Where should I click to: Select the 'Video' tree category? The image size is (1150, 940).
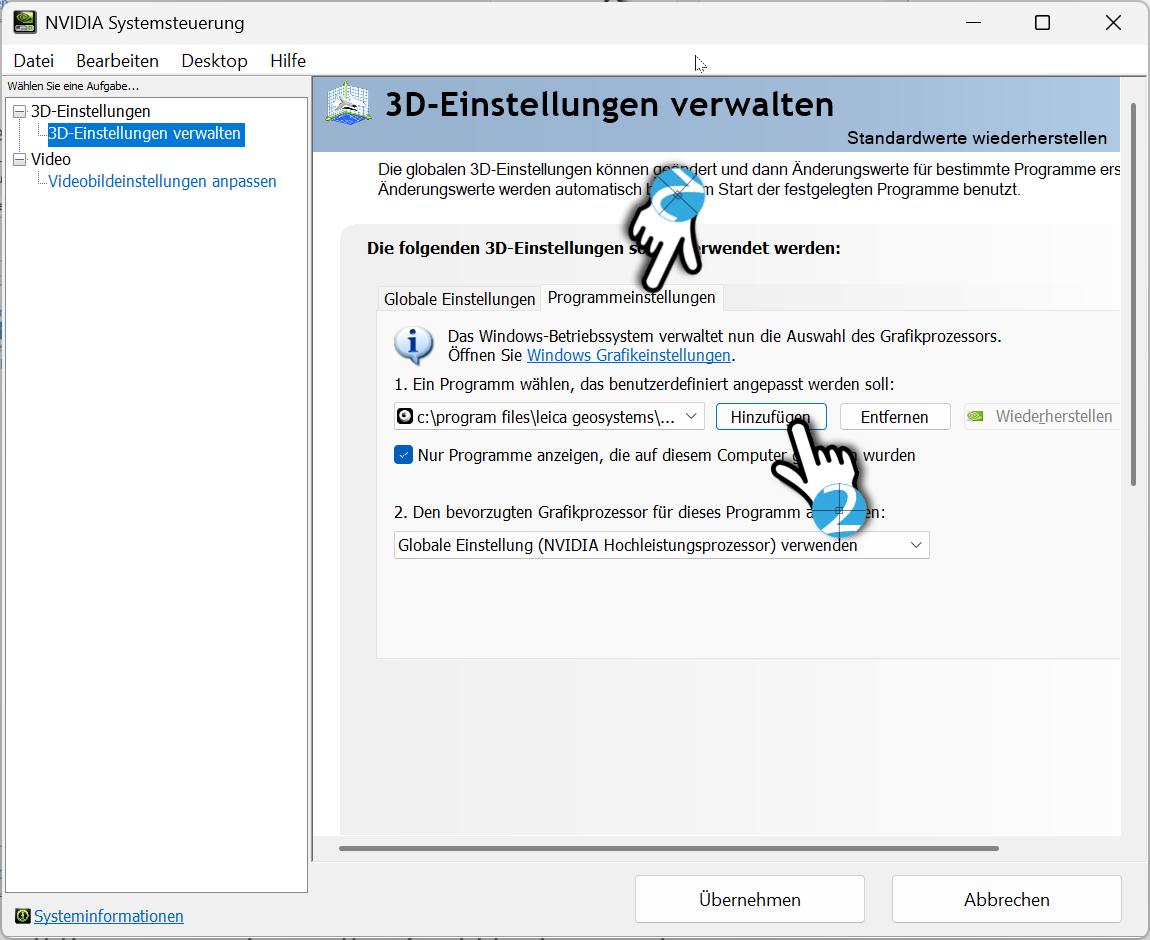coord(51,159)
